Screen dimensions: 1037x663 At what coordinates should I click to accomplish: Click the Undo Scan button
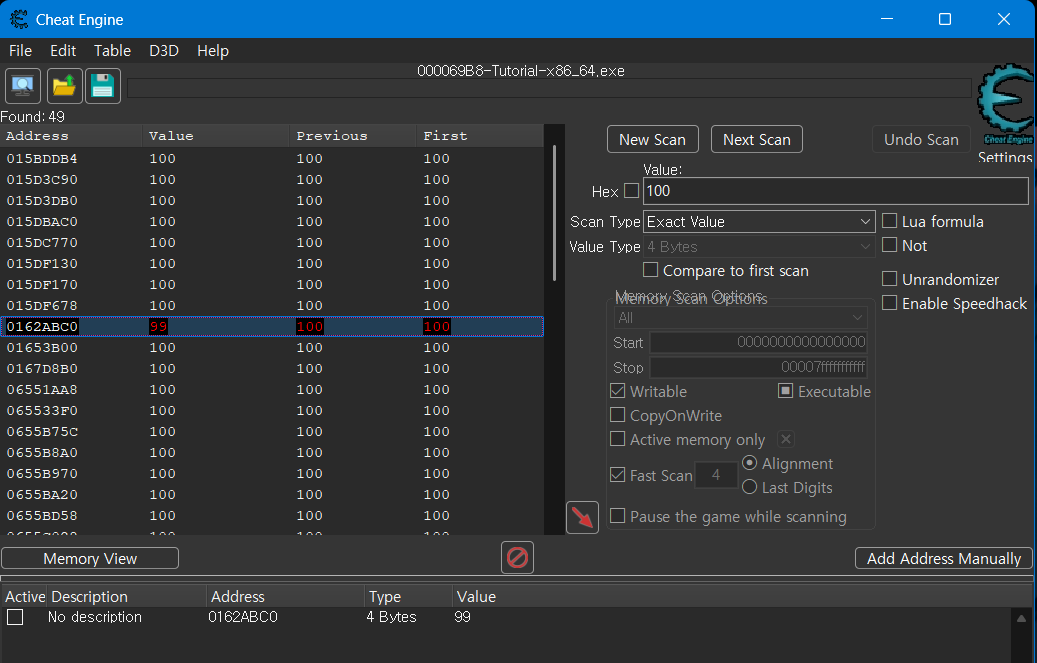(x=921, y=140)
